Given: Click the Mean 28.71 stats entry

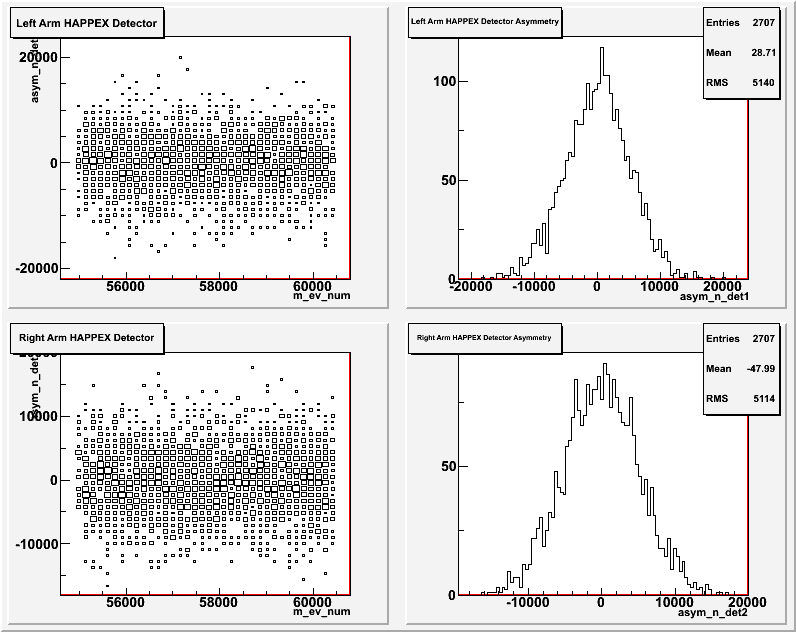Looking at the screenshot, I should (x=741, y=53).
